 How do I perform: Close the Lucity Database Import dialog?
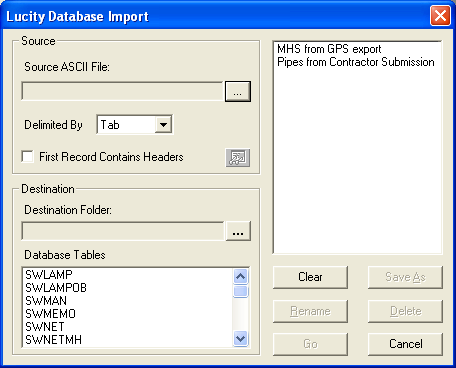tap(440, 16)
